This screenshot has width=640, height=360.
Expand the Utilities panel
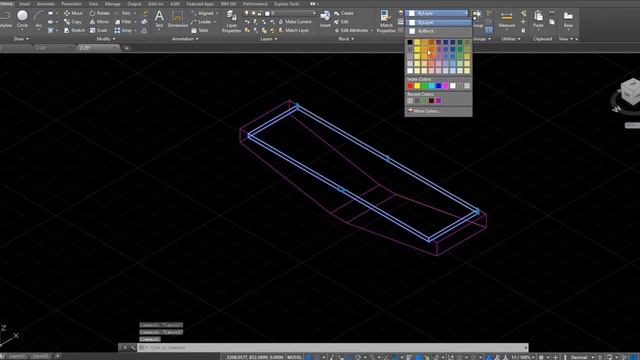511,39
